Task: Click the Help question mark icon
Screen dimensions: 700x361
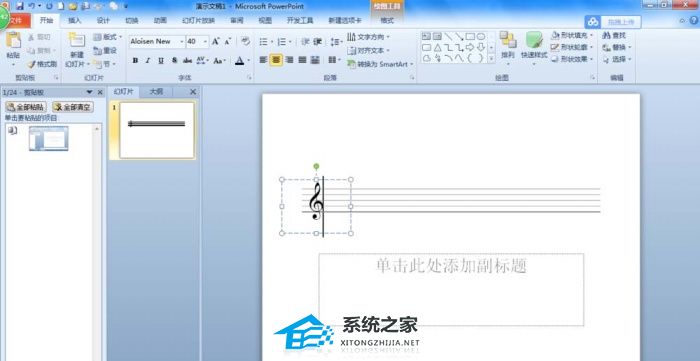Action: 694,21
